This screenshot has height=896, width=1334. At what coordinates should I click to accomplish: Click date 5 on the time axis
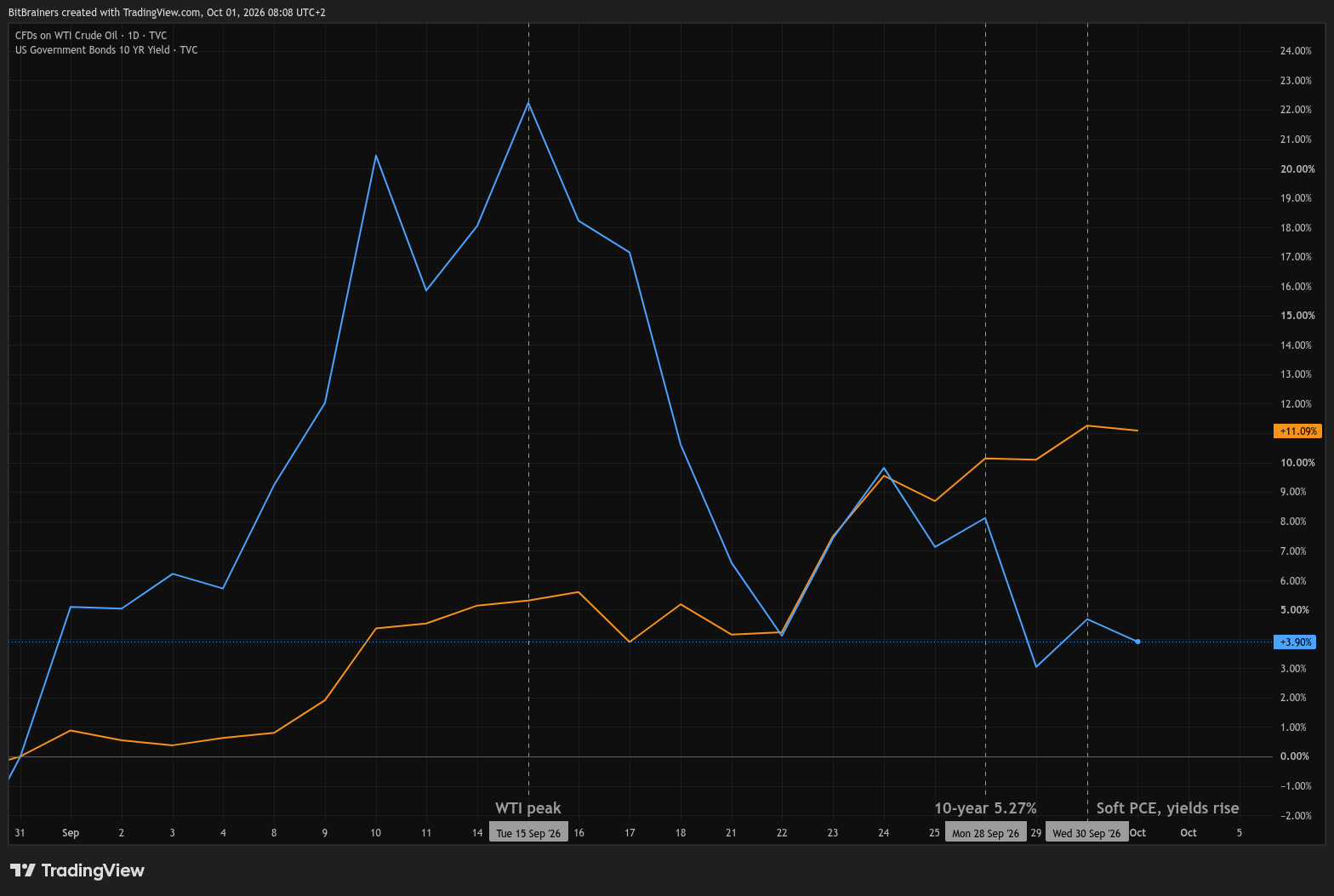(1239, 833)
